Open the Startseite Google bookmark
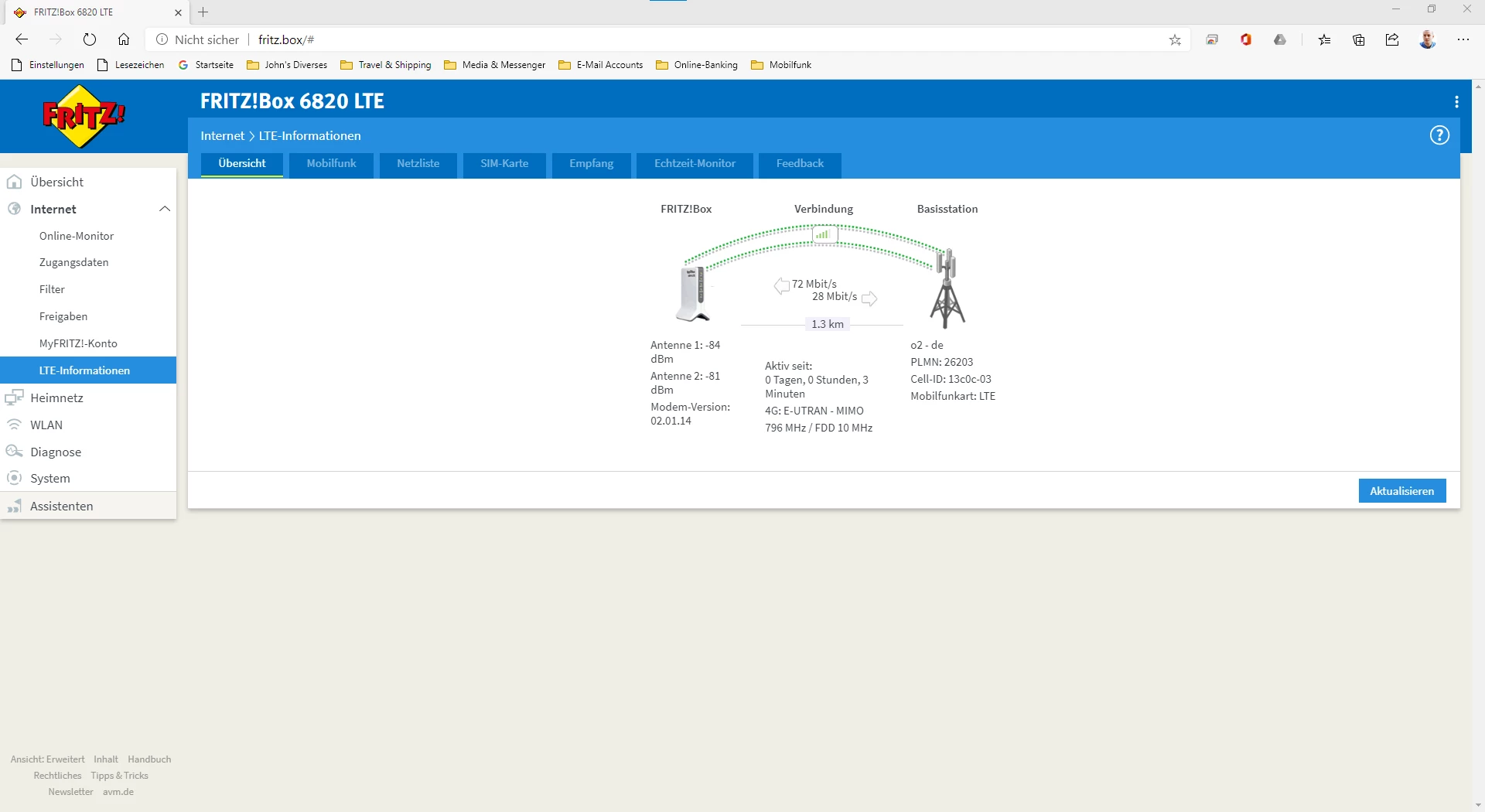The image size is (1485, 812). click(206, 65)
